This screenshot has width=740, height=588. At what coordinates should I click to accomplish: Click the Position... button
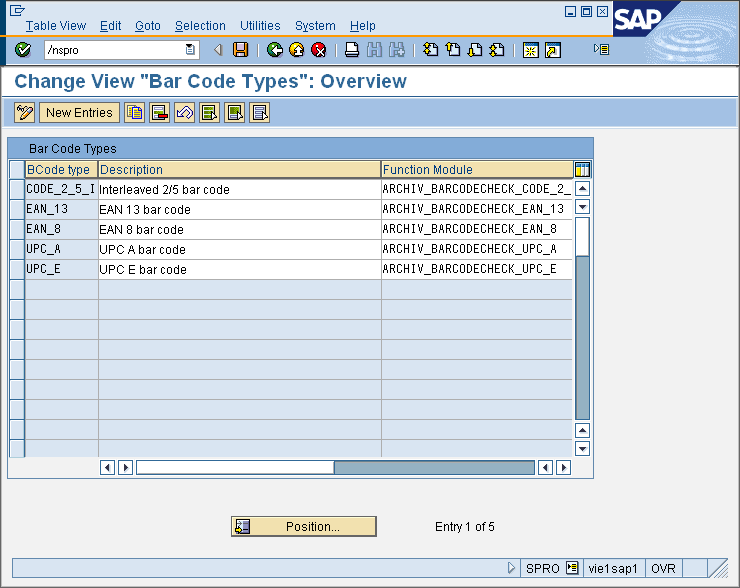point(304,527)
